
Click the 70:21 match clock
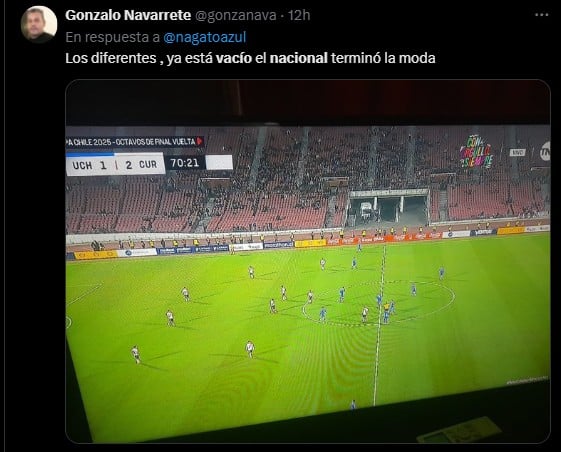[x=185, y=163]
